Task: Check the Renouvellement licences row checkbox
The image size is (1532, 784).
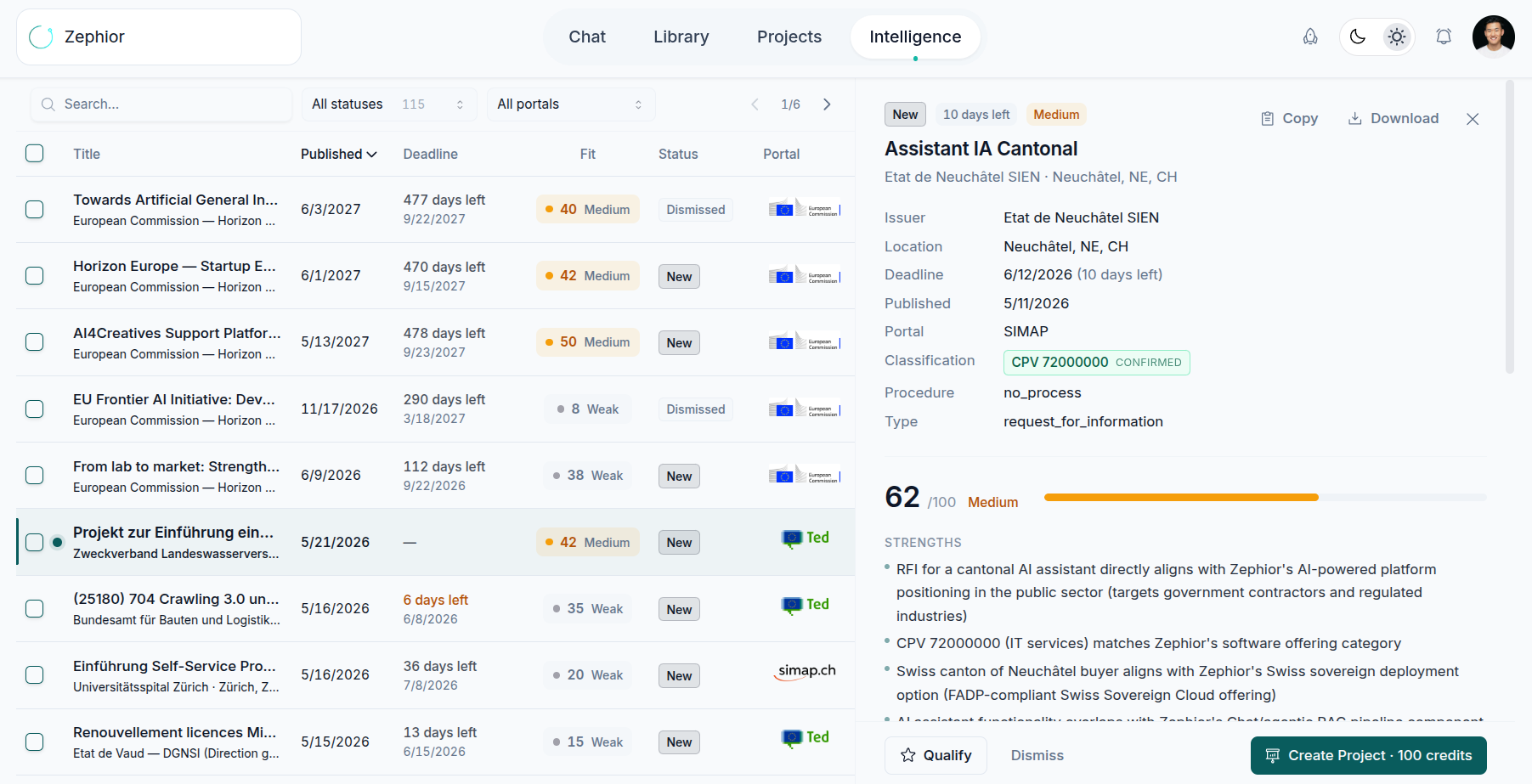Action: point(35,742)
